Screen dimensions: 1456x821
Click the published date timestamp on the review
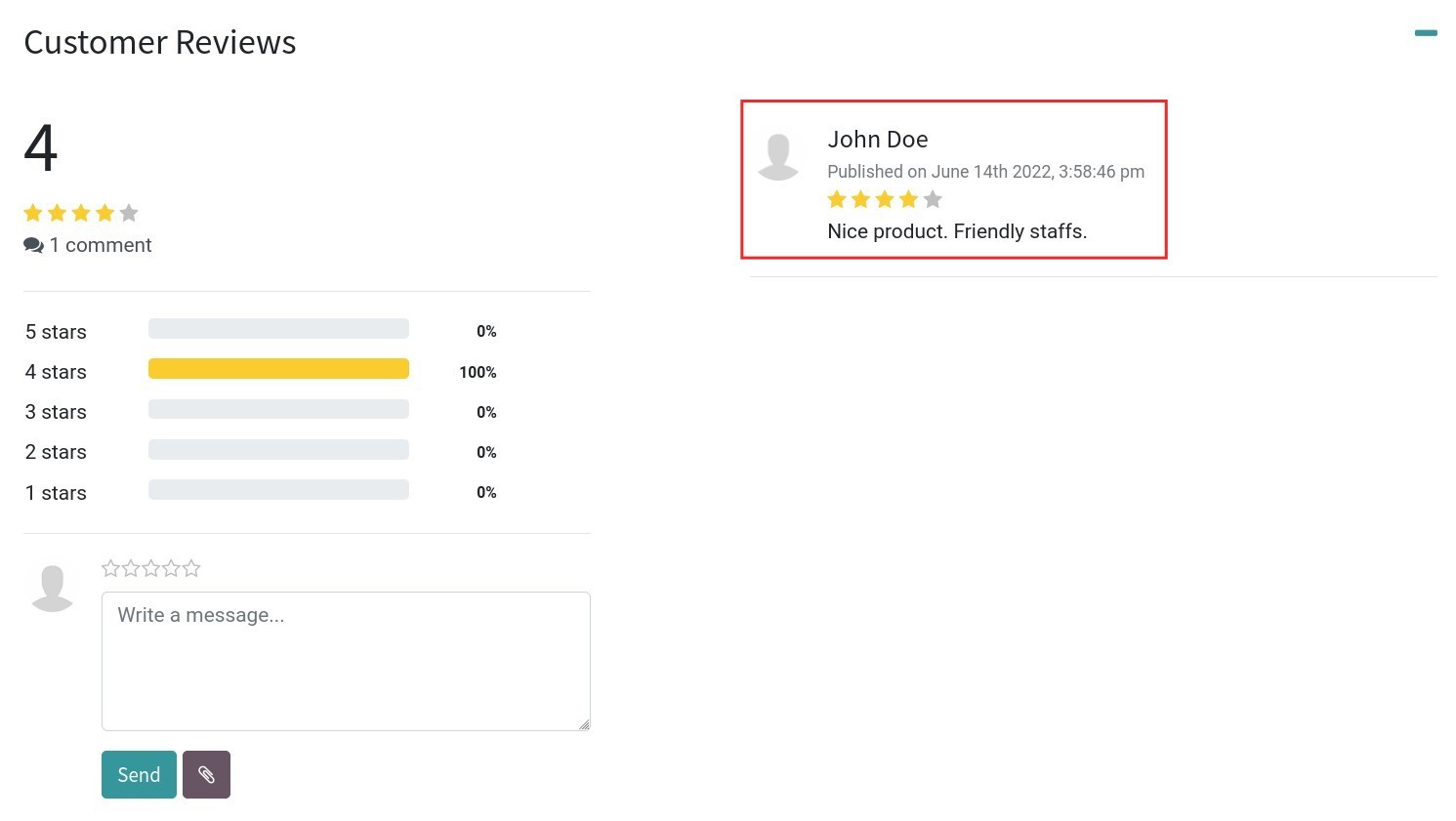(x=986, y=172)
